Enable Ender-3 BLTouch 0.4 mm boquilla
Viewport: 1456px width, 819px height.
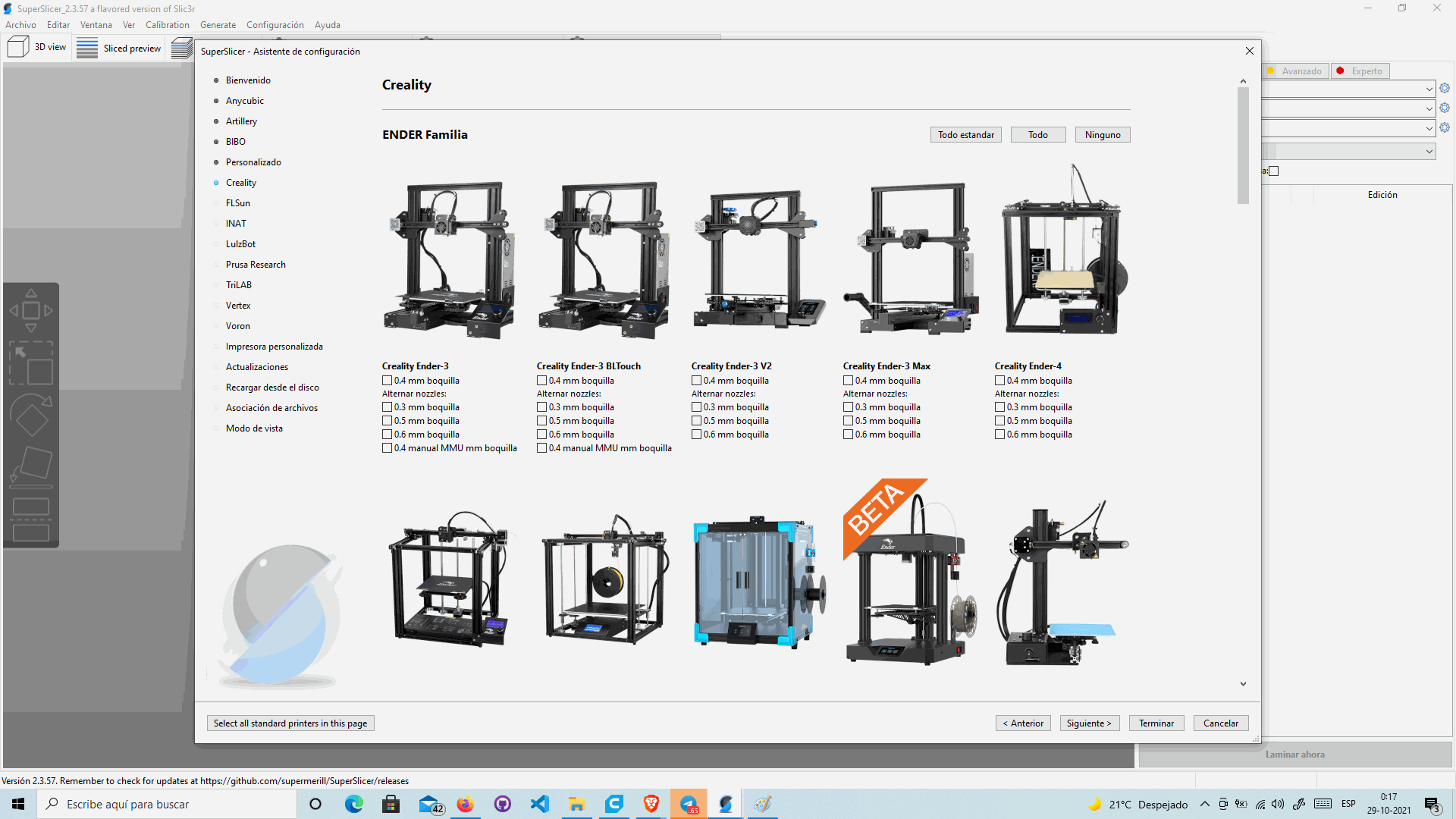541,381
